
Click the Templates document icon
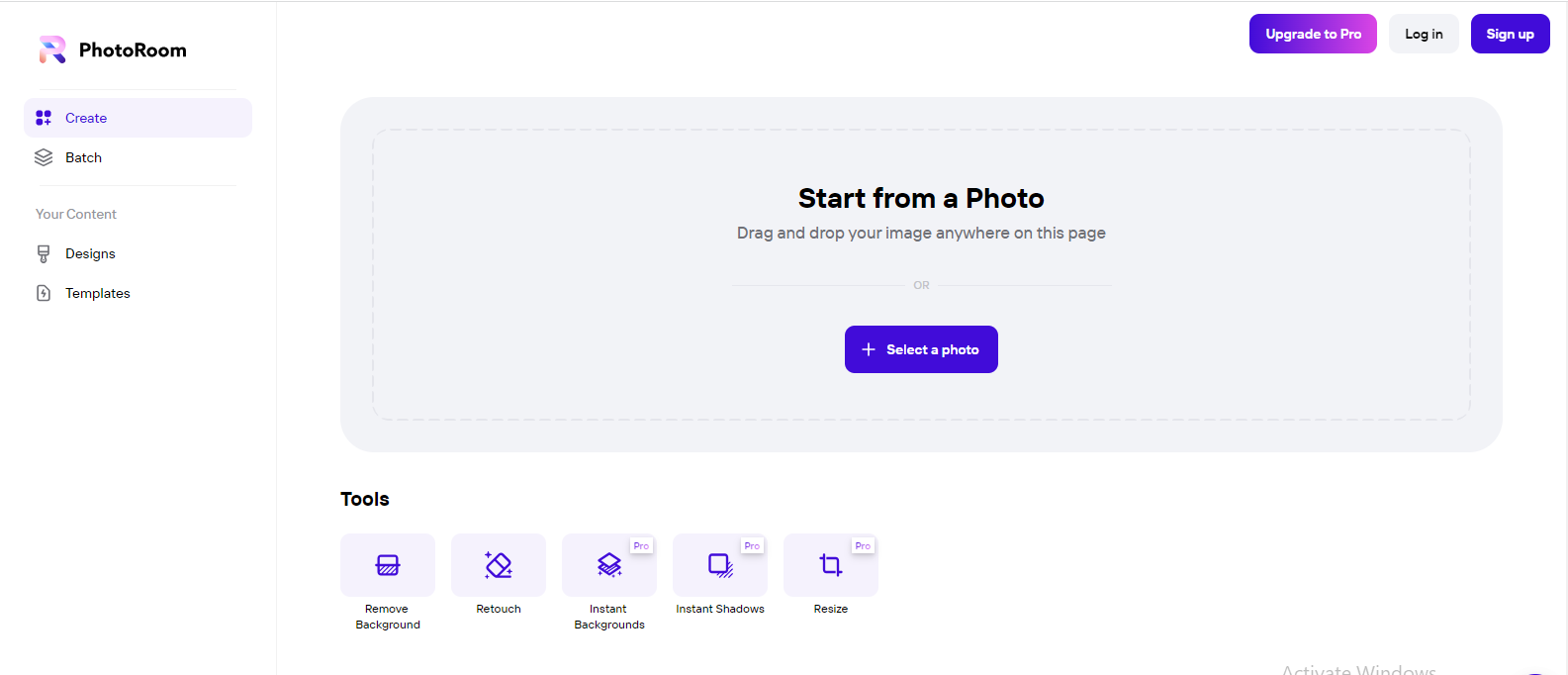[x=44, y=293]
